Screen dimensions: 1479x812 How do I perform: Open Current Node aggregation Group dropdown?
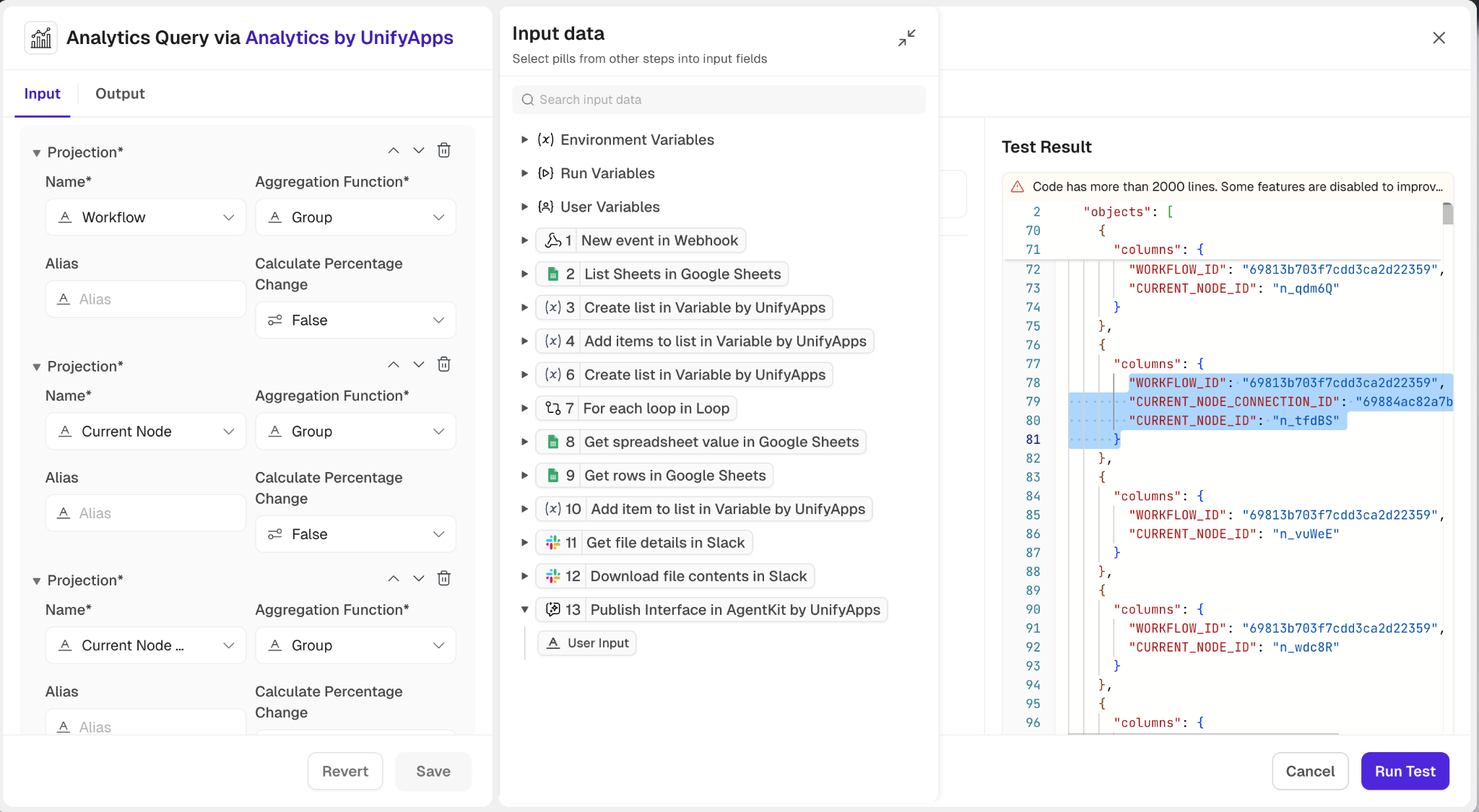coord(355,432)
